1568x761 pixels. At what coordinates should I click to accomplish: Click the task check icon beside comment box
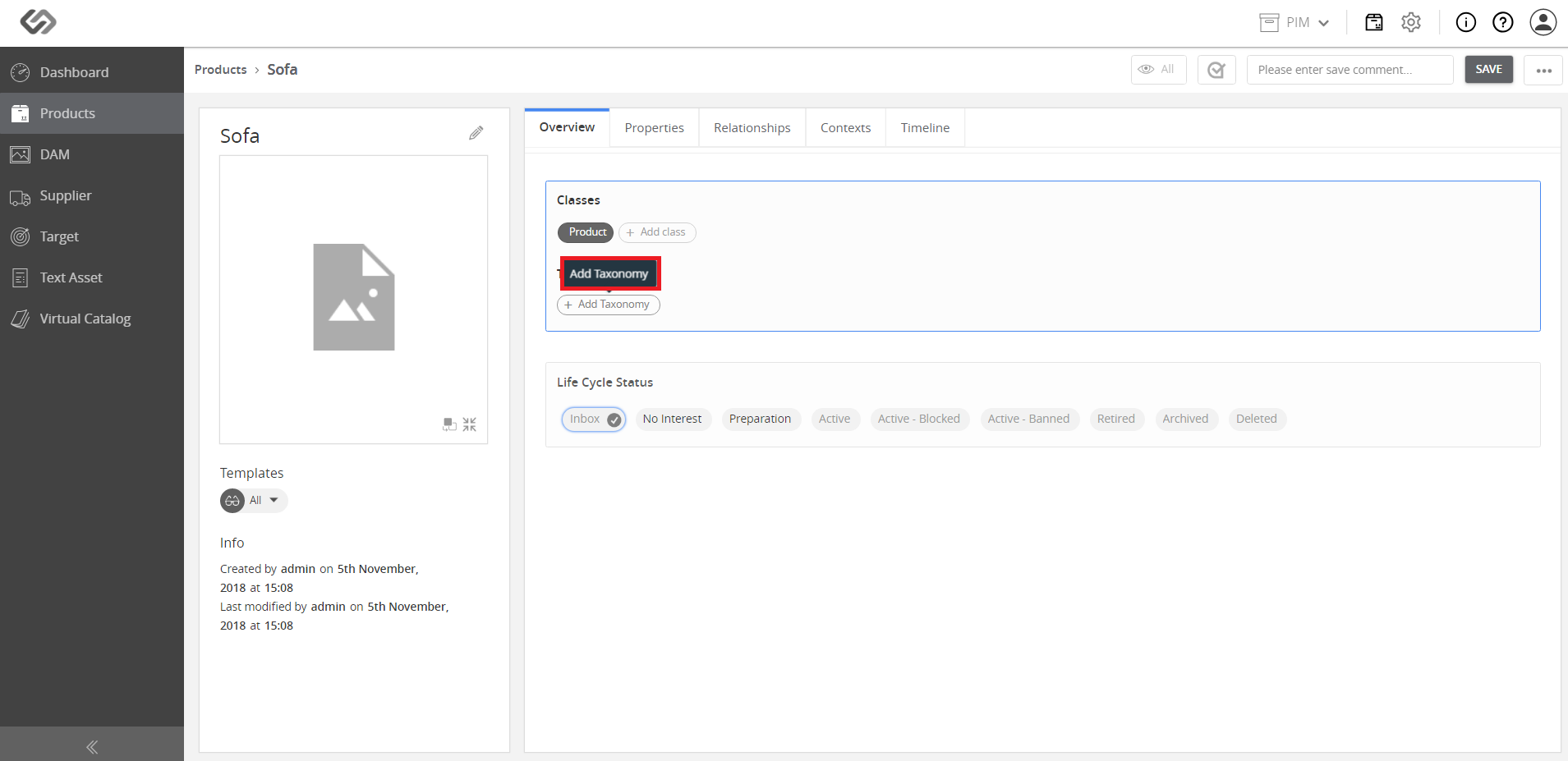[x=1216, y=70]
